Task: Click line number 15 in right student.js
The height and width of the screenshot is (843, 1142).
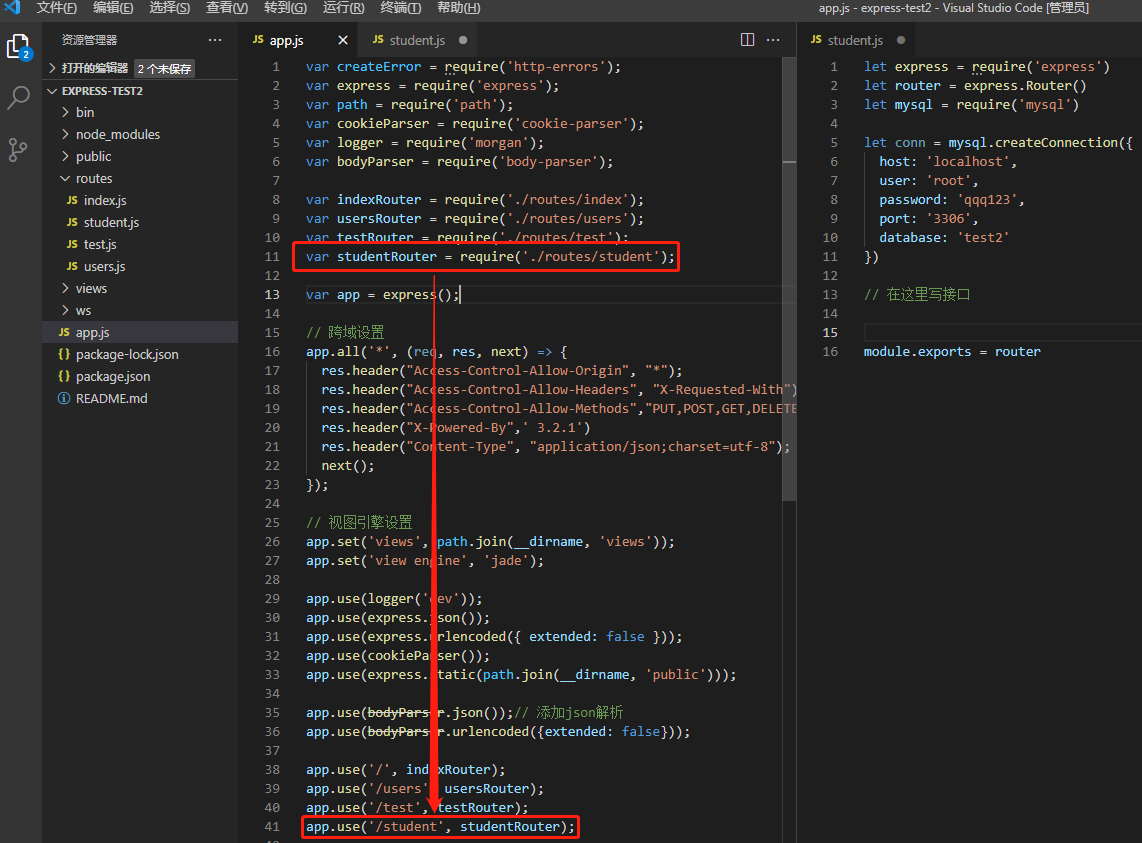Action: pos(830,332)
